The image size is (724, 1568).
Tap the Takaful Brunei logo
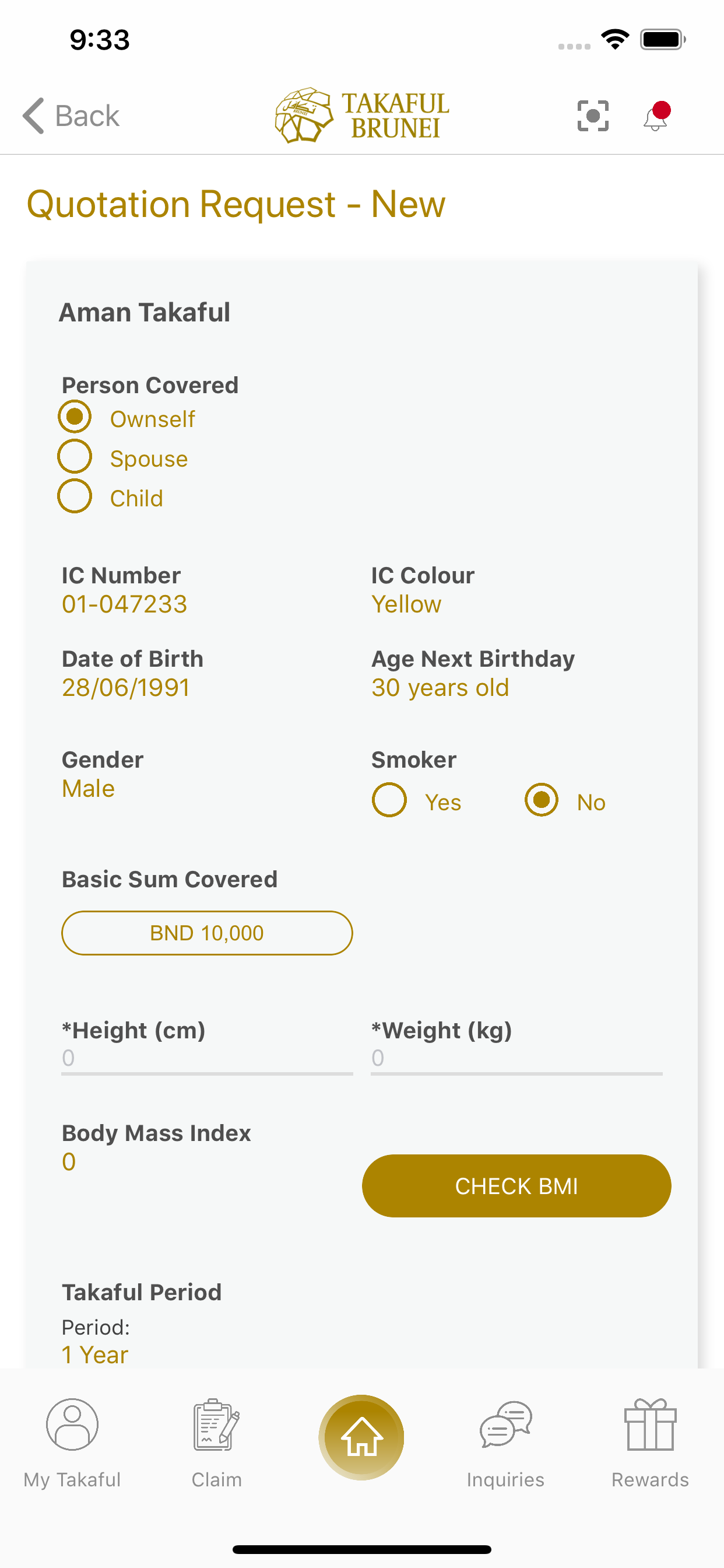[x=362, y=116]
